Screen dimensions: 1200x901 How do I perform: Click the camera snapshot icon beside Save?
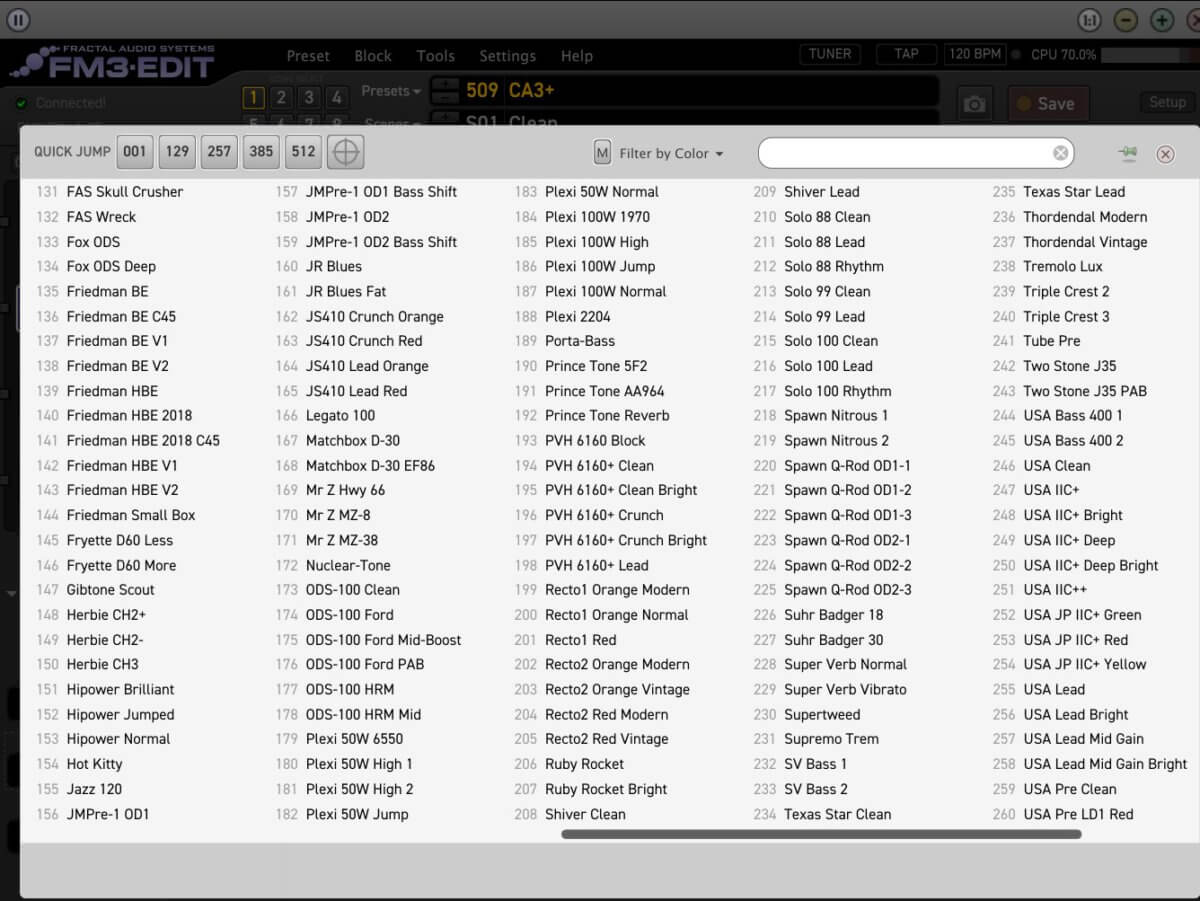coord(974,104)
